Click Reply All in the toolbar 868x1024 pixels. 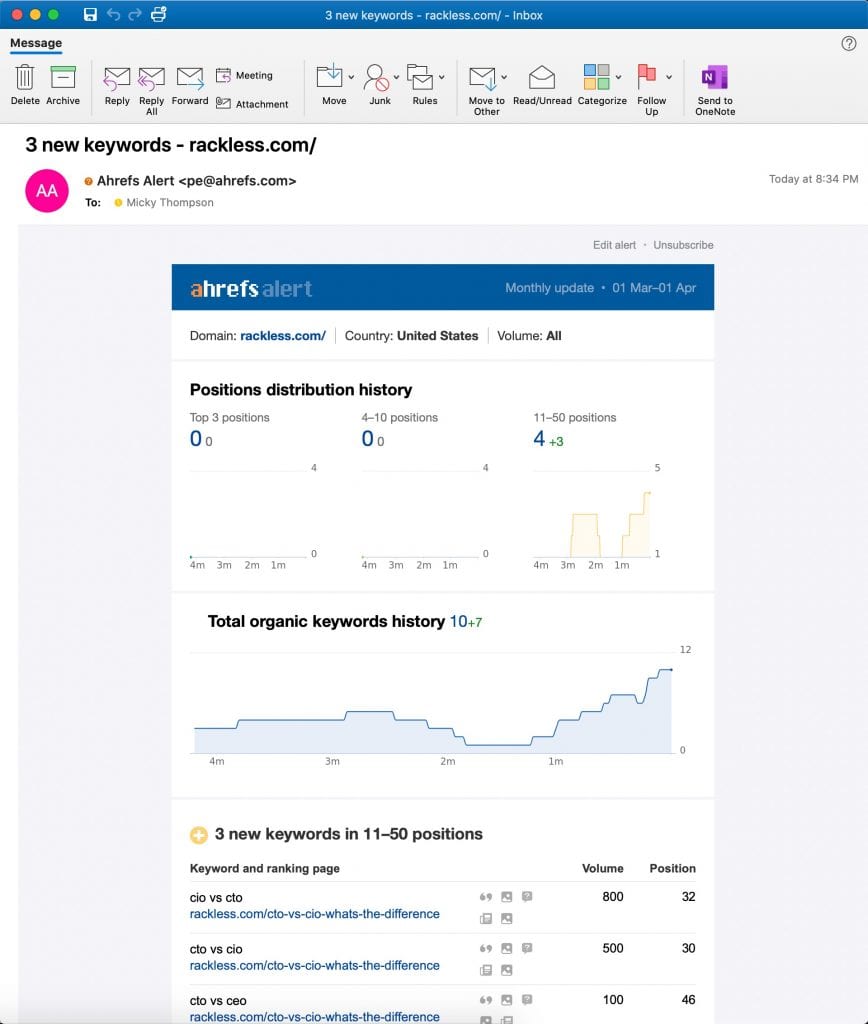point(151,79)
